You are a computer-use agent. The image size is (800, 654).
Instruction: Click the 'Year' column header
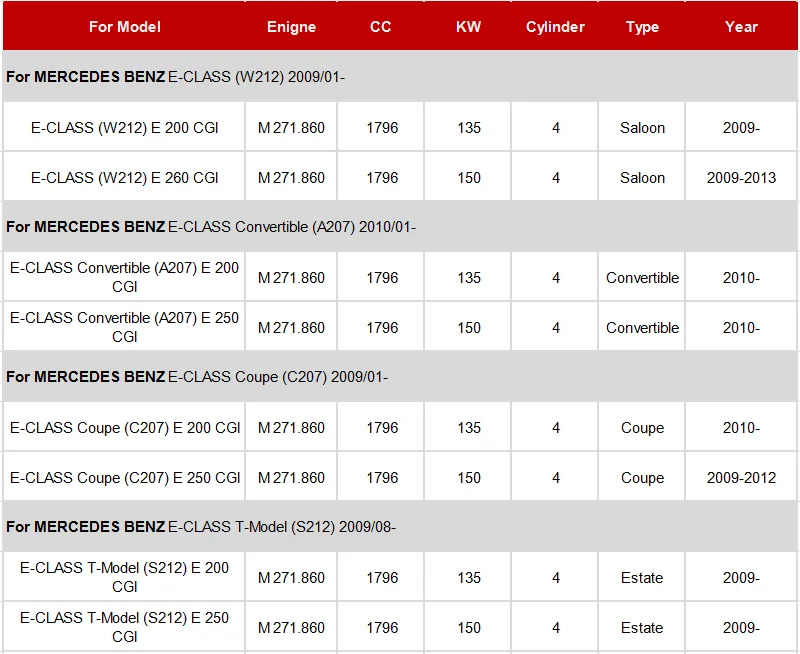(741, 27)
